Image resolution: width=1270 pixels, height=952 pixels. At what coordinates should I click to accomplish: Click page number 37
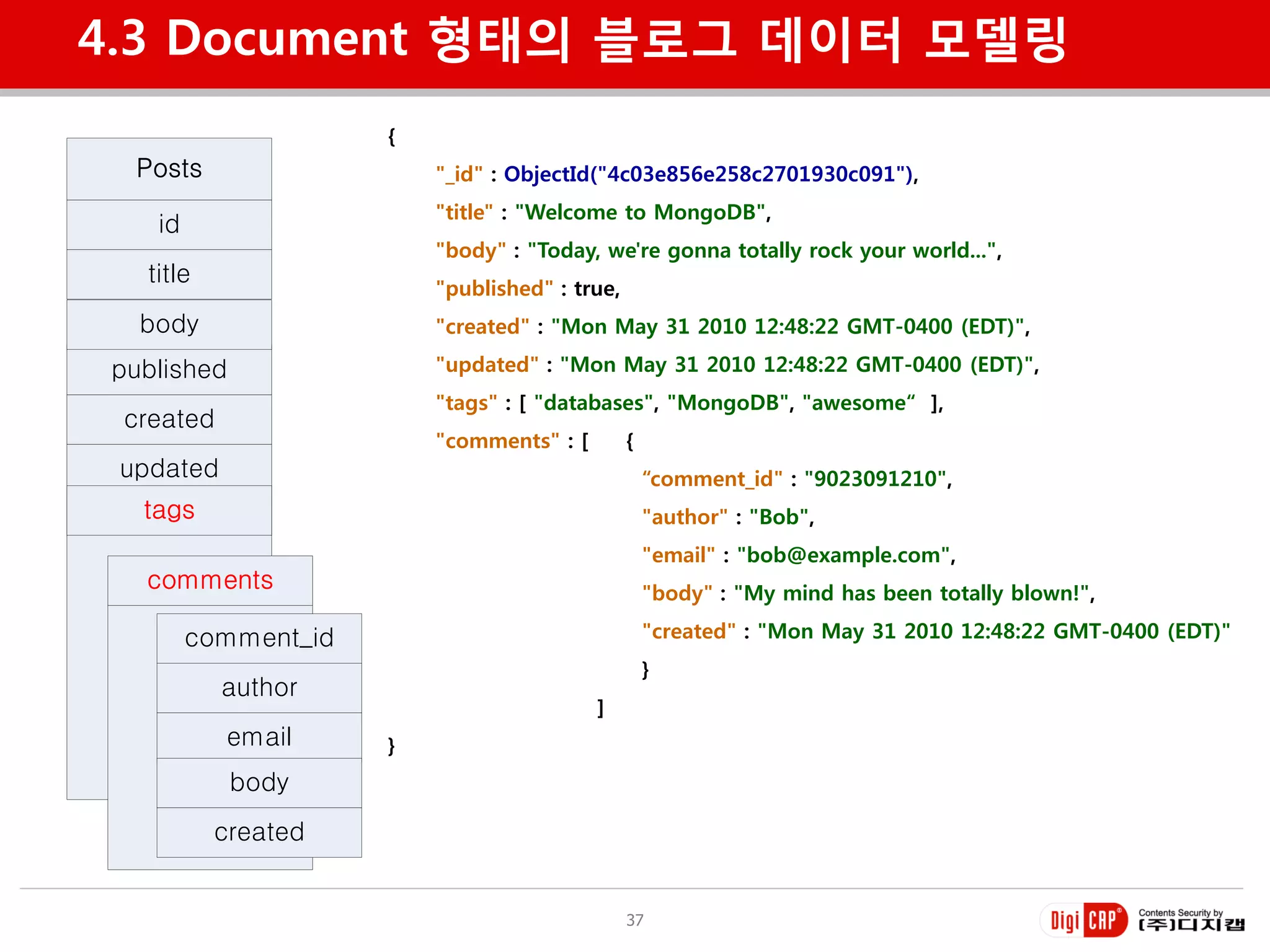click(x=635, y=920)
